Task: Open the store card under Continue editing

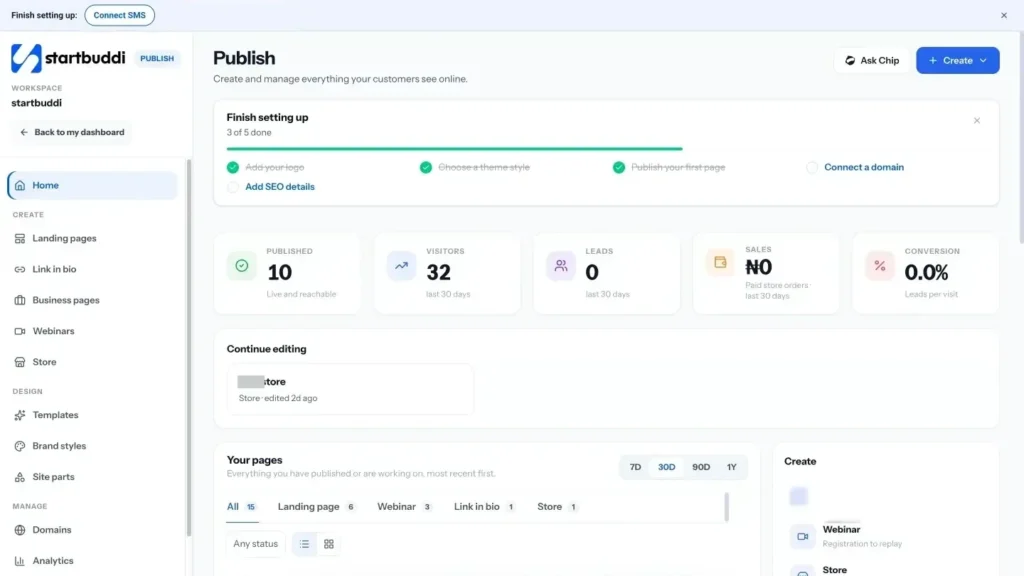Action: click(x=350, y=389)
